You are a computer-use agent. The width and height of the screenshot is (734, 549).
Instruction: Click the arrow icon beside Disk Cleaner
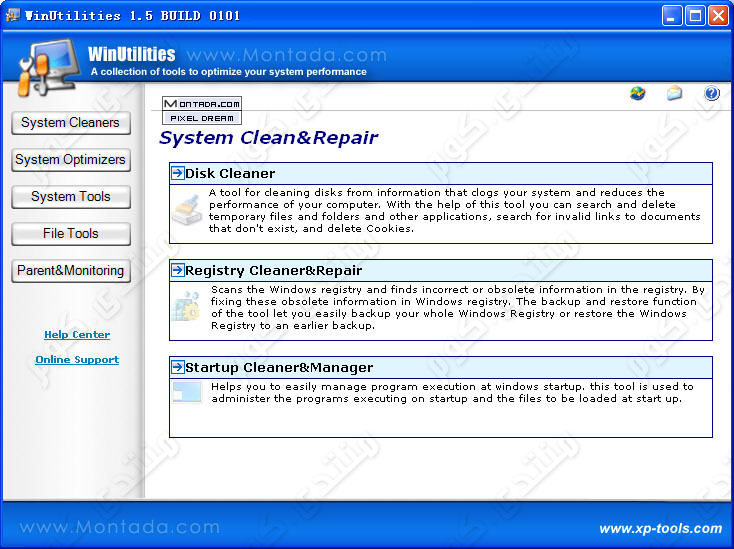click(177, 173)
